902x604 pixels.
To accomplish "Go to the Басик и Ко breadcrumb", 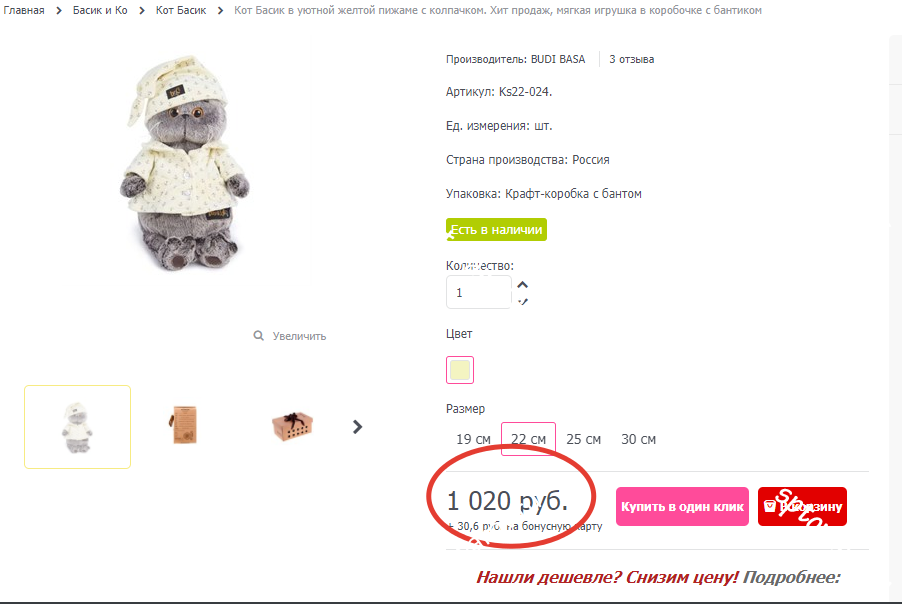I will 100,10.
